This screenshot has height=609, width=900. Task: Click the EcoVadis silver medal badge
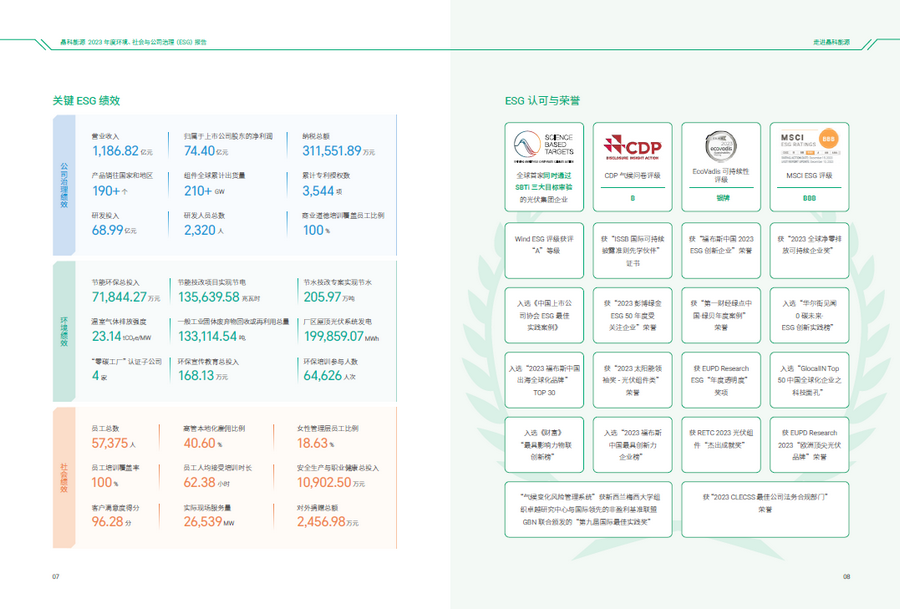coord(720,144)
